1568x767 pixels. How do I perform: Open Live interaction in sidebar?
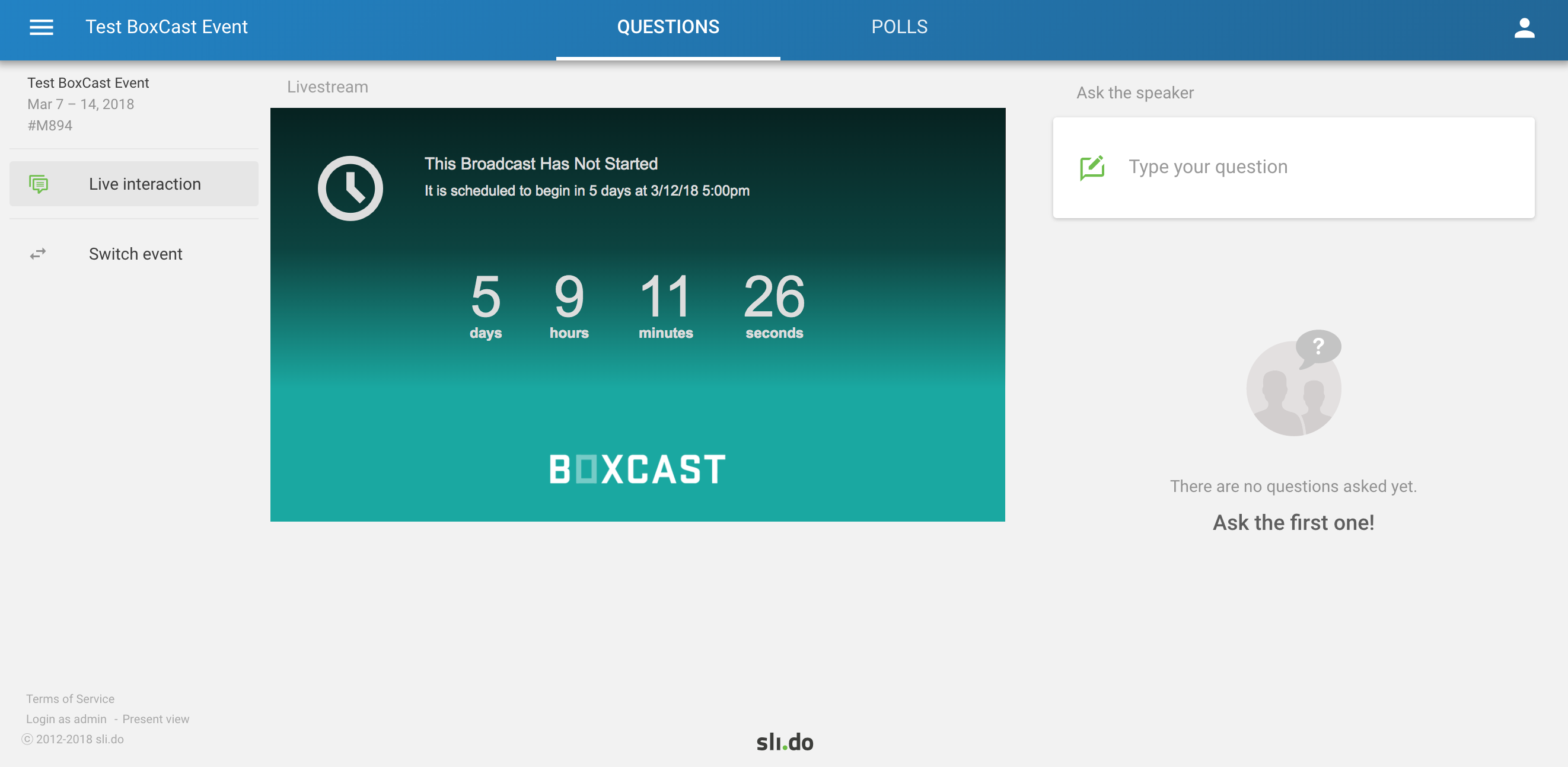point(144,184)
